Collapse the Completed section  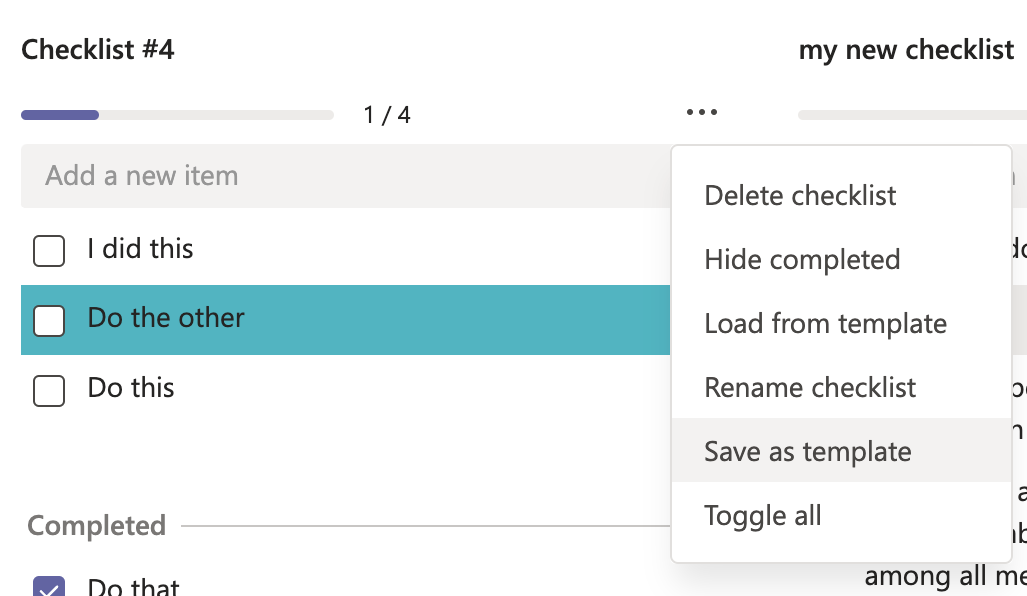(x=96, y=526)
